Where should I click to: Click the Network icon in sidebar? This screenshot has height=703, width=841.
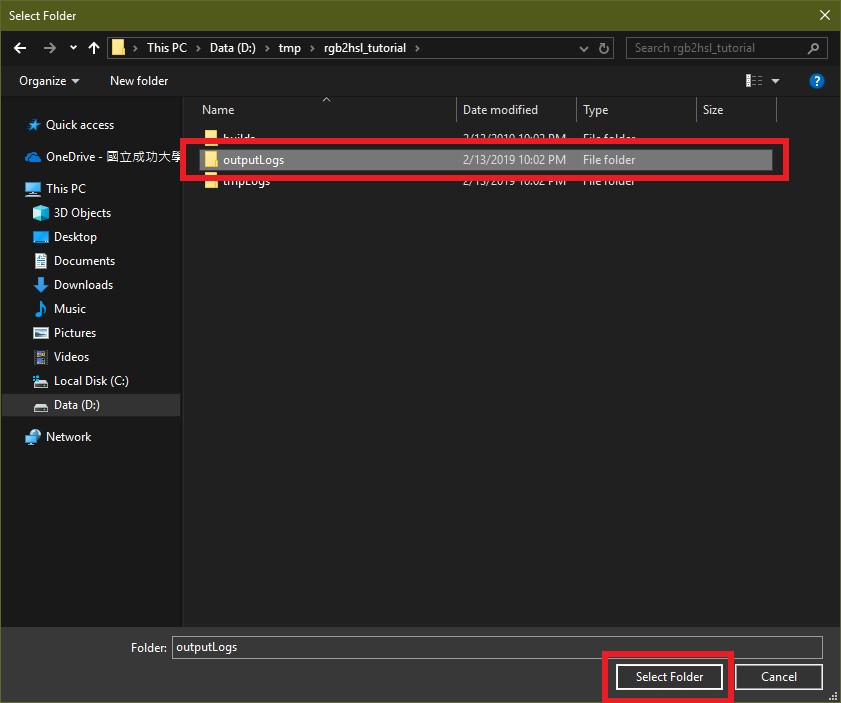[x=32, y=437]
